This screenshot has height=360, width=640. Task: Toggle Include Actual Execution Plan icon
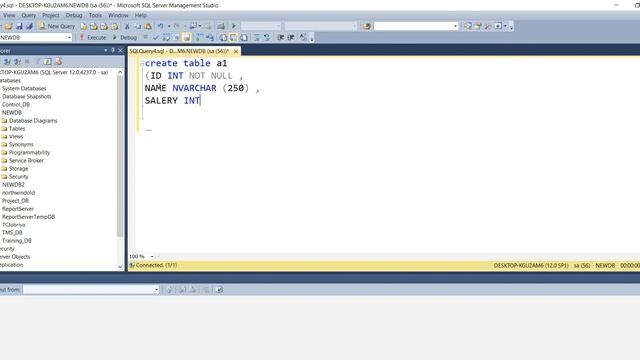pos(199,38)
